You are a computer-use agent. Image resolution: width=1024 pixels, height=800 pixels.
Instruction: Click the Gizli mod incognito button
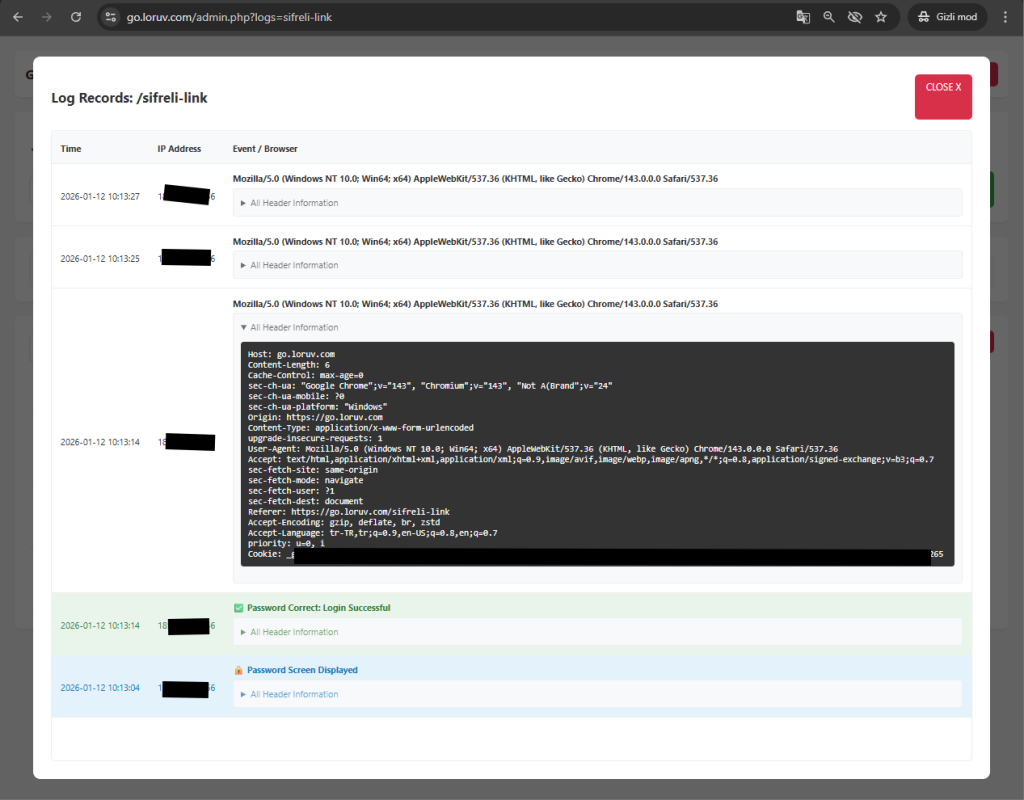coord(947,17)
